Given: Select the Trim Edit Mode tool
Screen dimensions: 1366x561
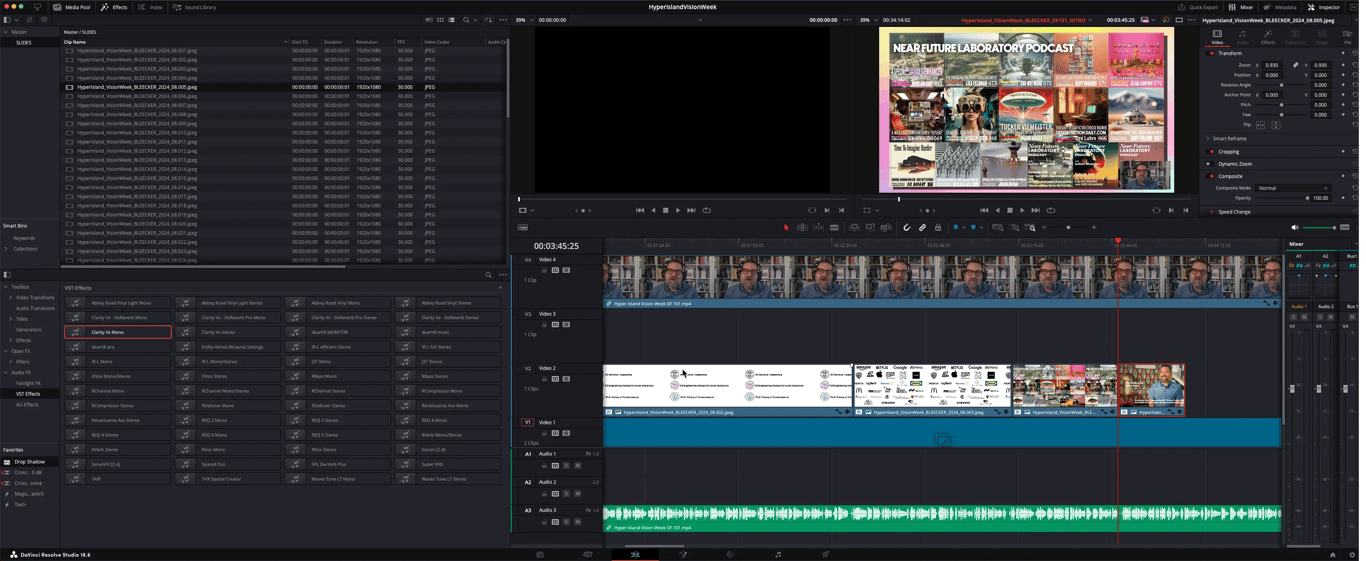Looking at the screenshot, I should 802,228.
